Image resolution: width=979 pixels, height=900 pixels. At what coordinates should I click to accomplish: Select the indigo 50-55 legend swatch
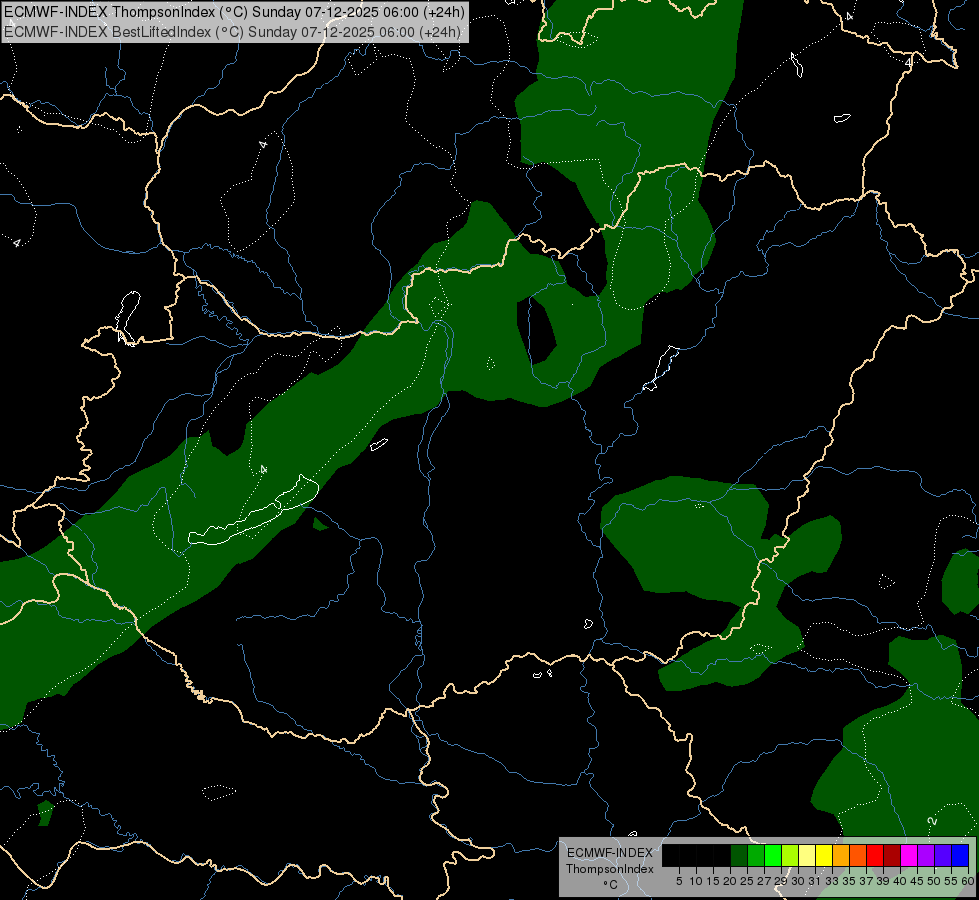point(943,855)
